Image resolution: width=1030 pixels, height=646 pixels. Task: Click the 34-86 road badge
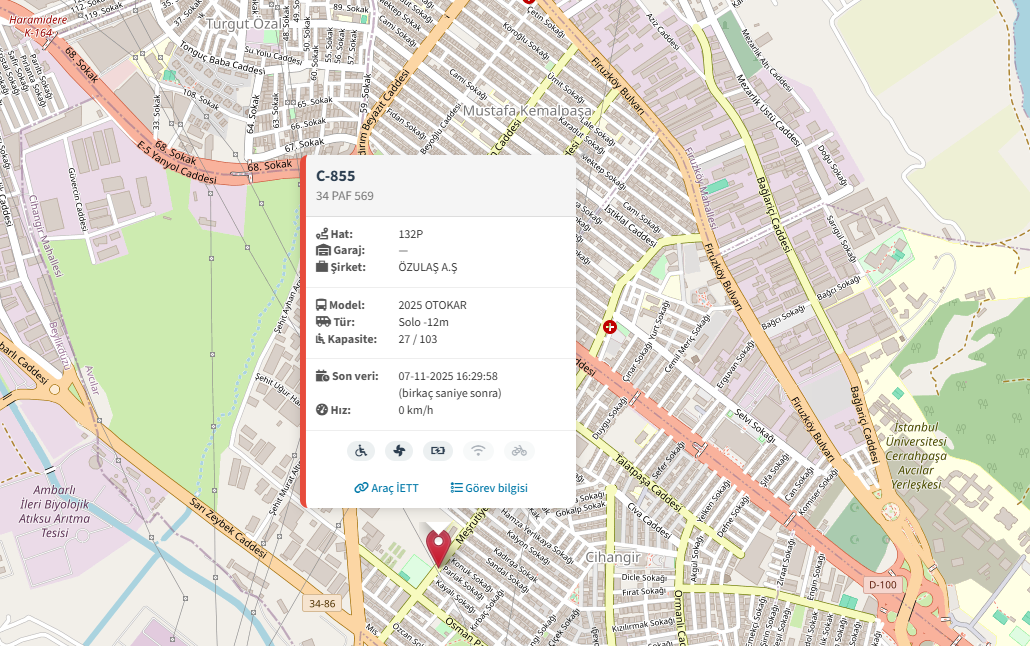(x=322, y=604)
